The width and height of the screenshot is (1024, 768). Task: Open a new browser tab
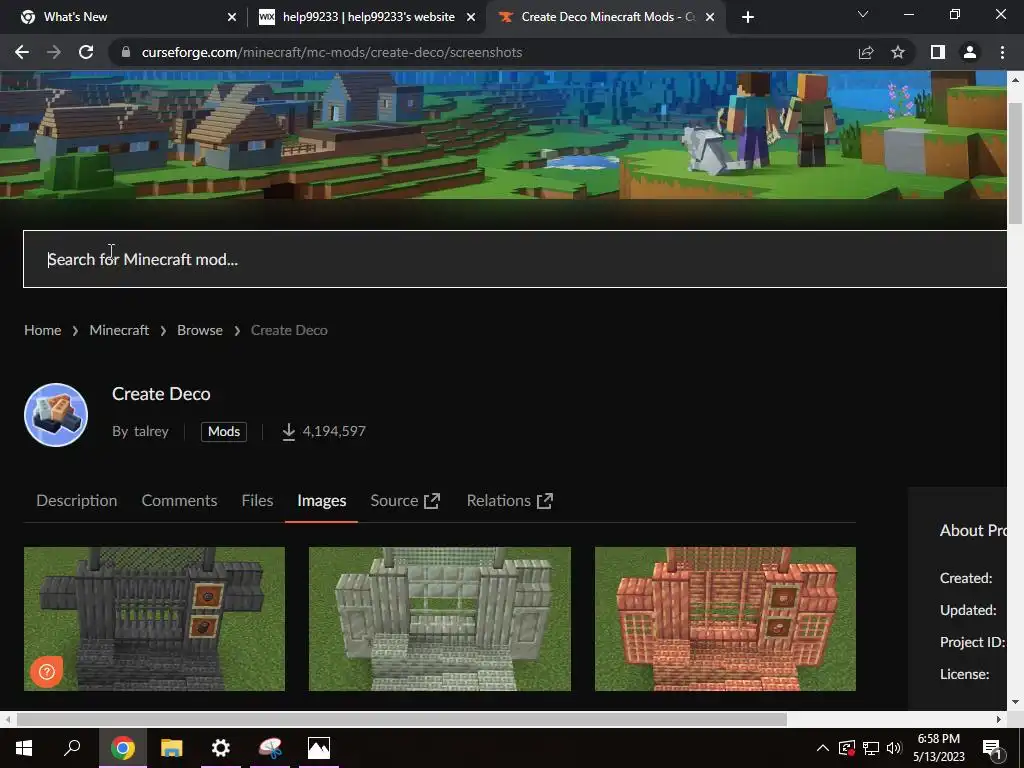coord(748,17)
